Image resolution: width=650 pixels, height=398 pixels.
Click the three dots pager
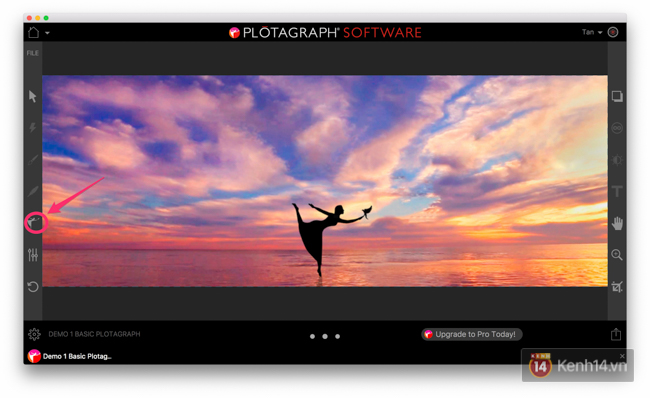(325, 336)
